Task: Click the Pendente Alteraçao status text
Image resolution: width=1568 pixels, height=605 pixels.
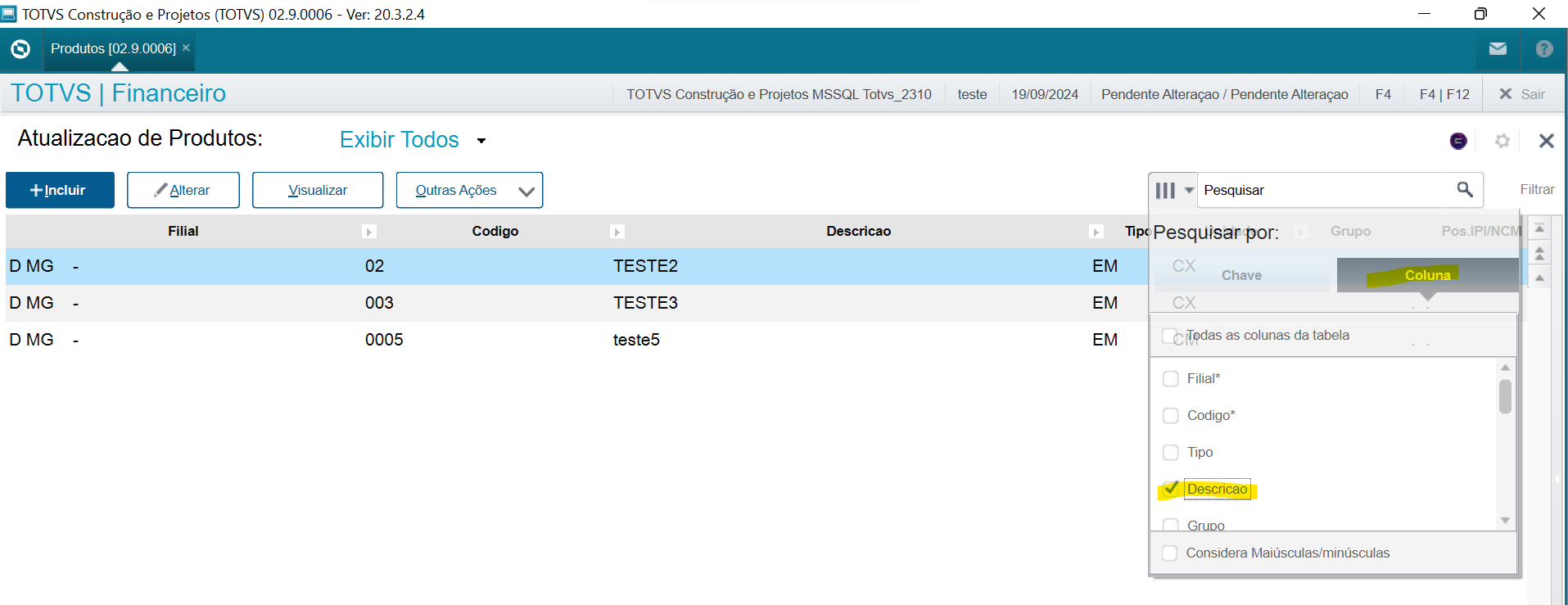Action: (1224, 94)
